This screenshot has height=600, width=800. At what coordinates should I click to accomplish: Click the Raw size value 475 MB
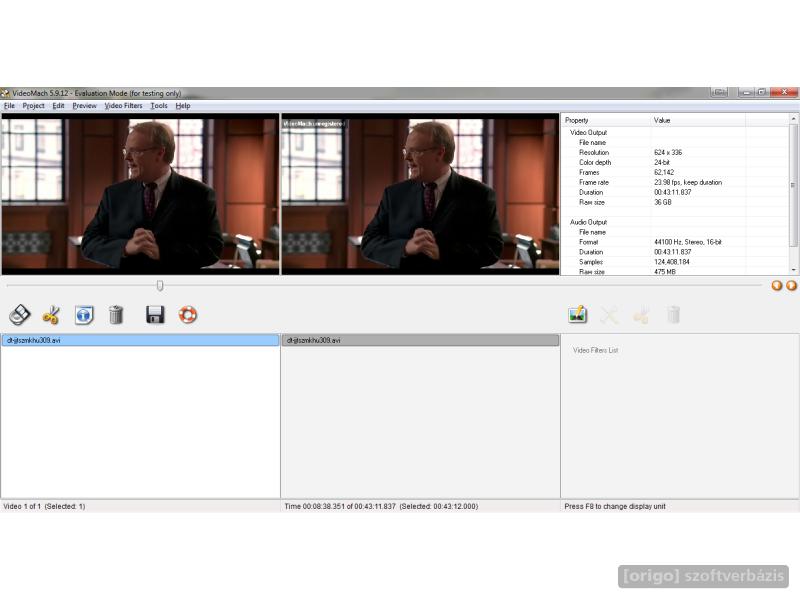665,272
